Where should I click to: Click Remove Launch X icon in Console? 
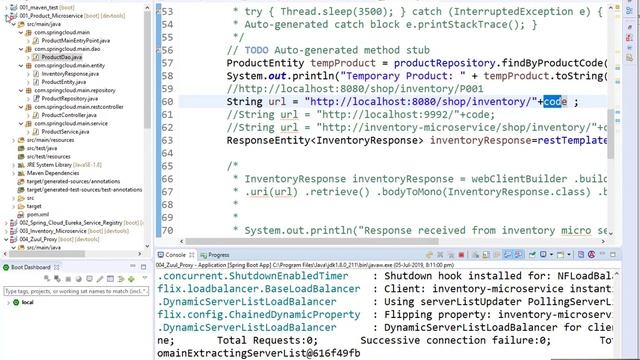click(x=440, y=255)
